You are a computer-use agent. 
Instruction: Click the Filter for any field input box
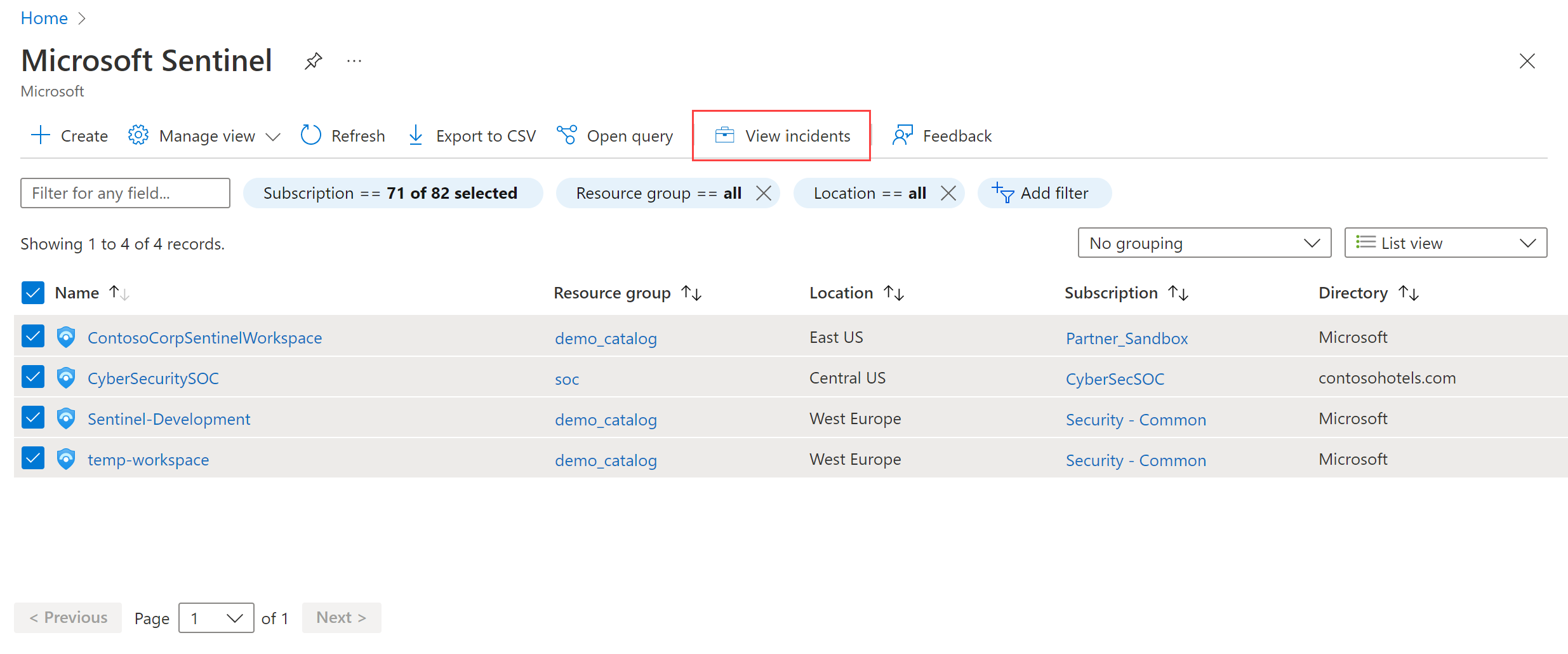tap(124, 193)
